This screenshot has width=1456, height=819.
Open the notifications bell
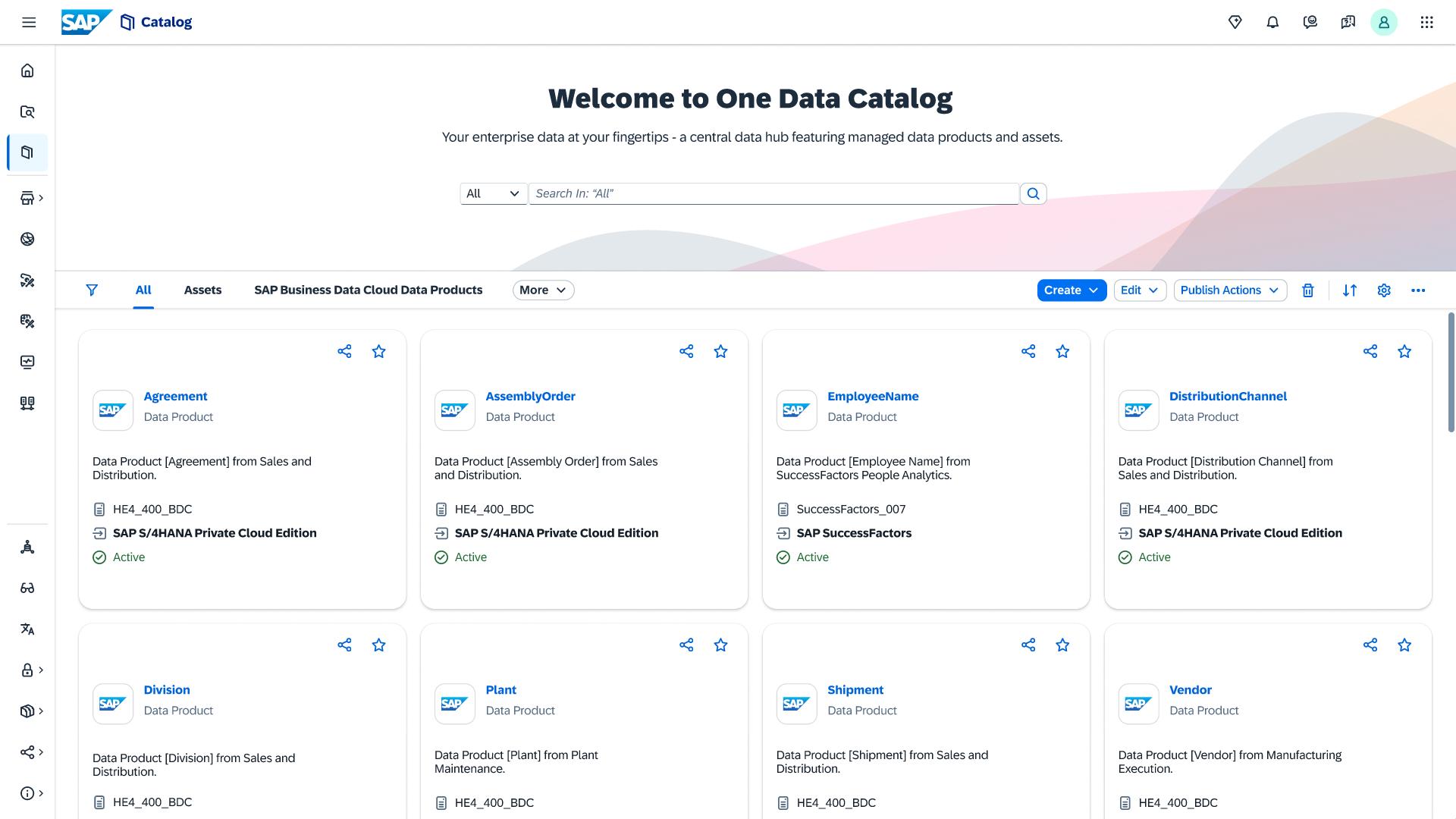click(1272, 22)
